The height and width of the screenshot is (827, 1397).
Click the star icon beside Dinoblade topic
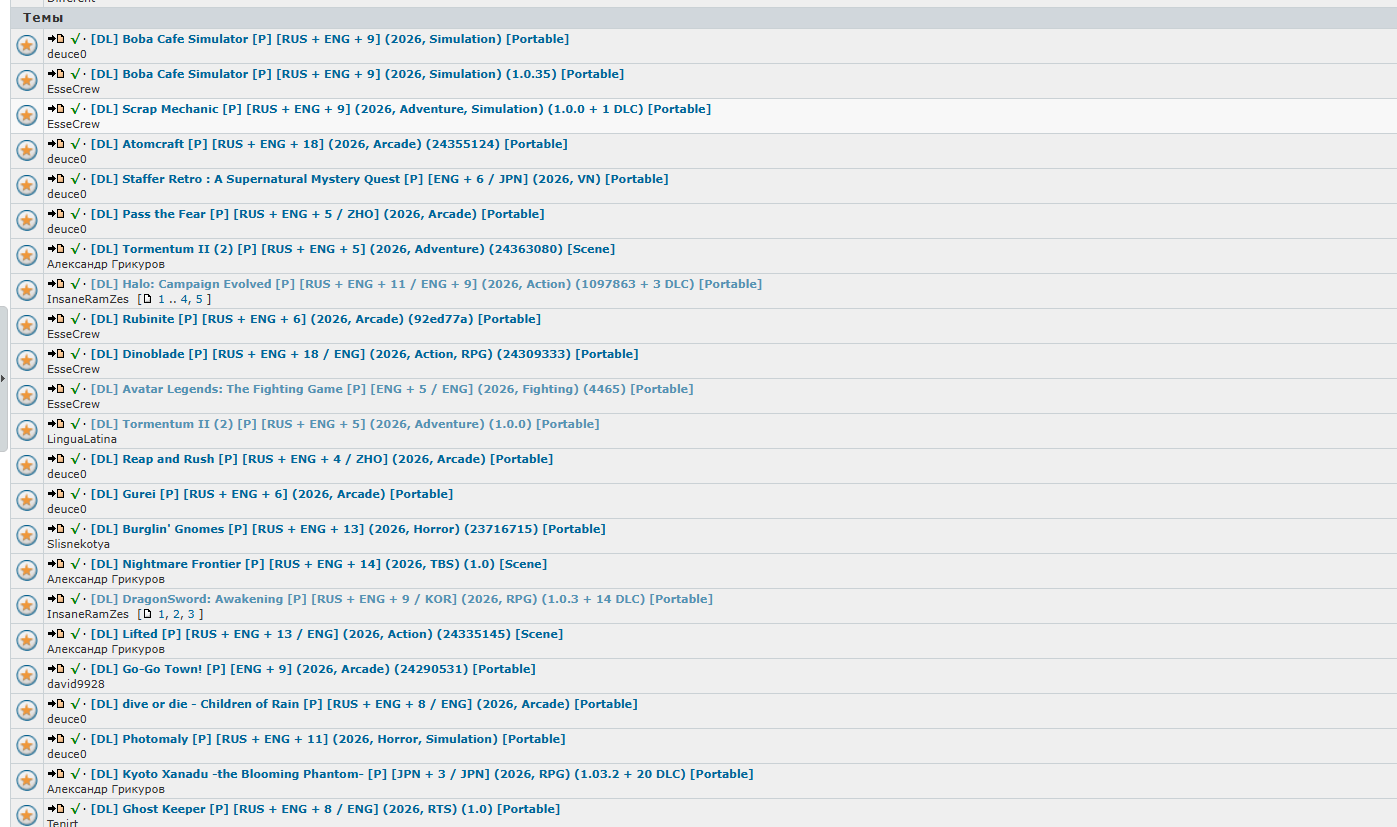(27, 361)
